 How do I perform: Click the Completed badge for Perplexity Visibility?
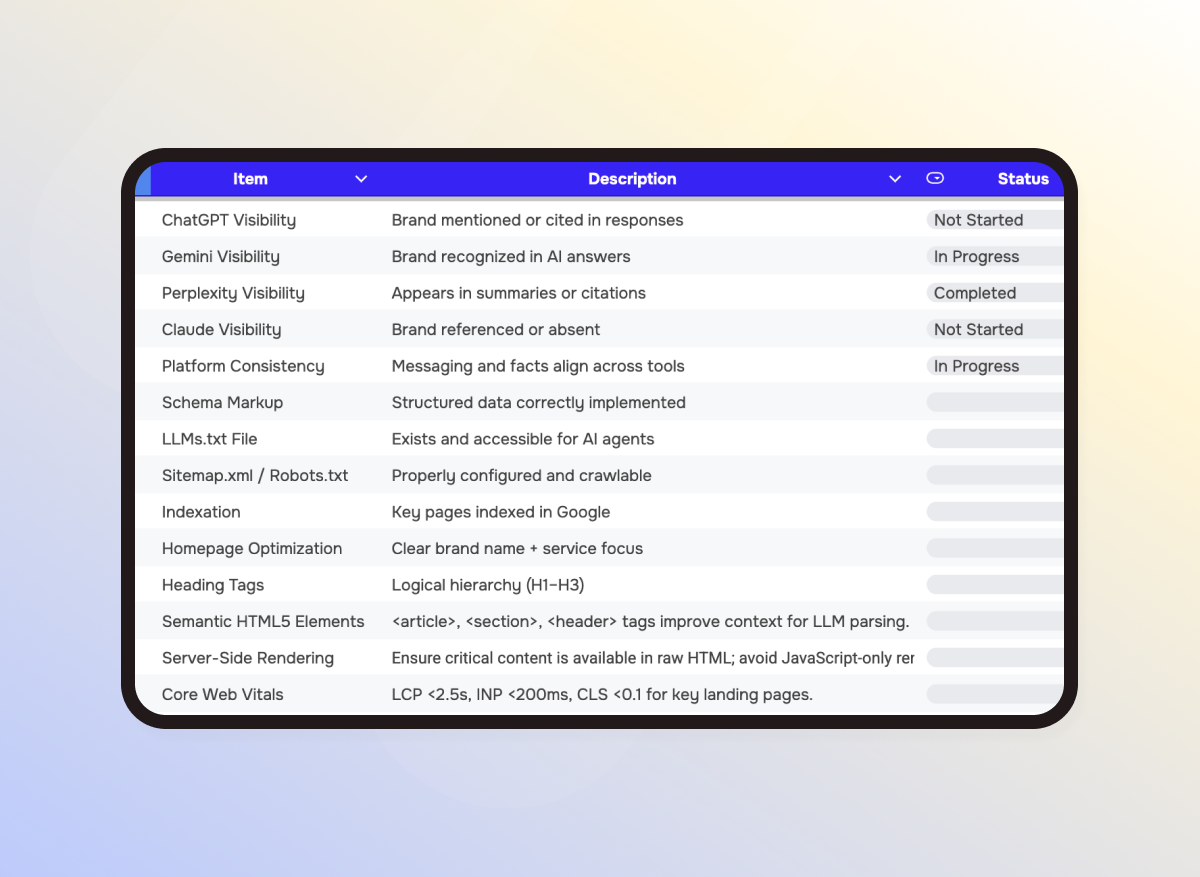974,292
